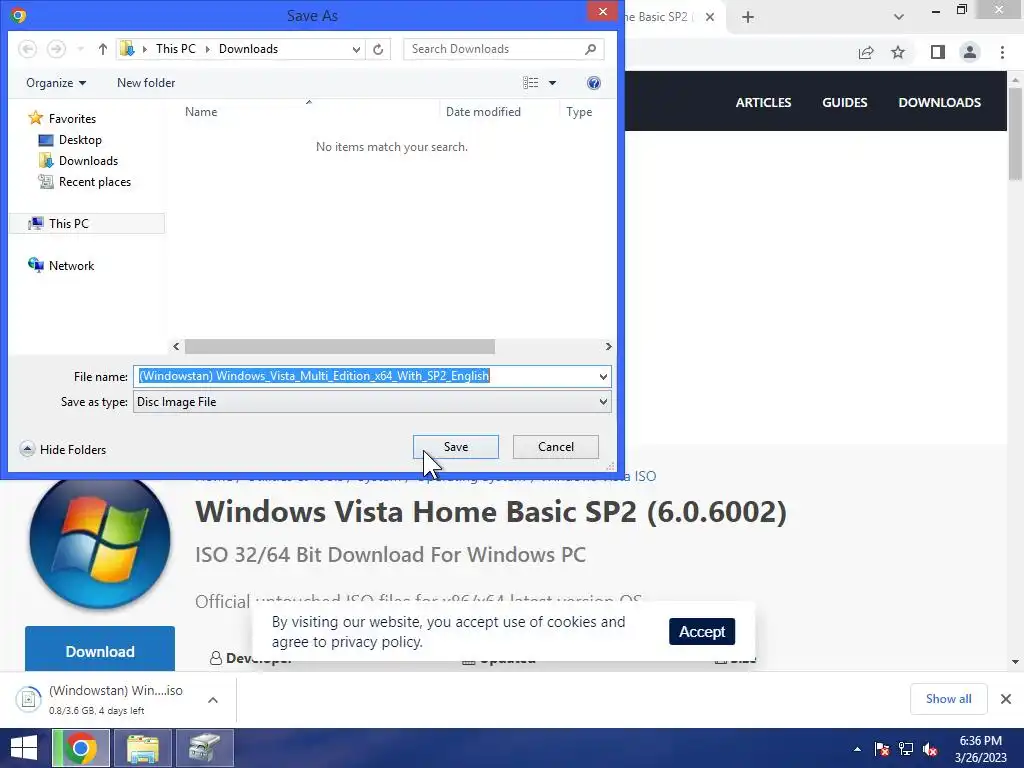Click the file list left scroll arrow
1024x768 pixels.
coord(176,346)
